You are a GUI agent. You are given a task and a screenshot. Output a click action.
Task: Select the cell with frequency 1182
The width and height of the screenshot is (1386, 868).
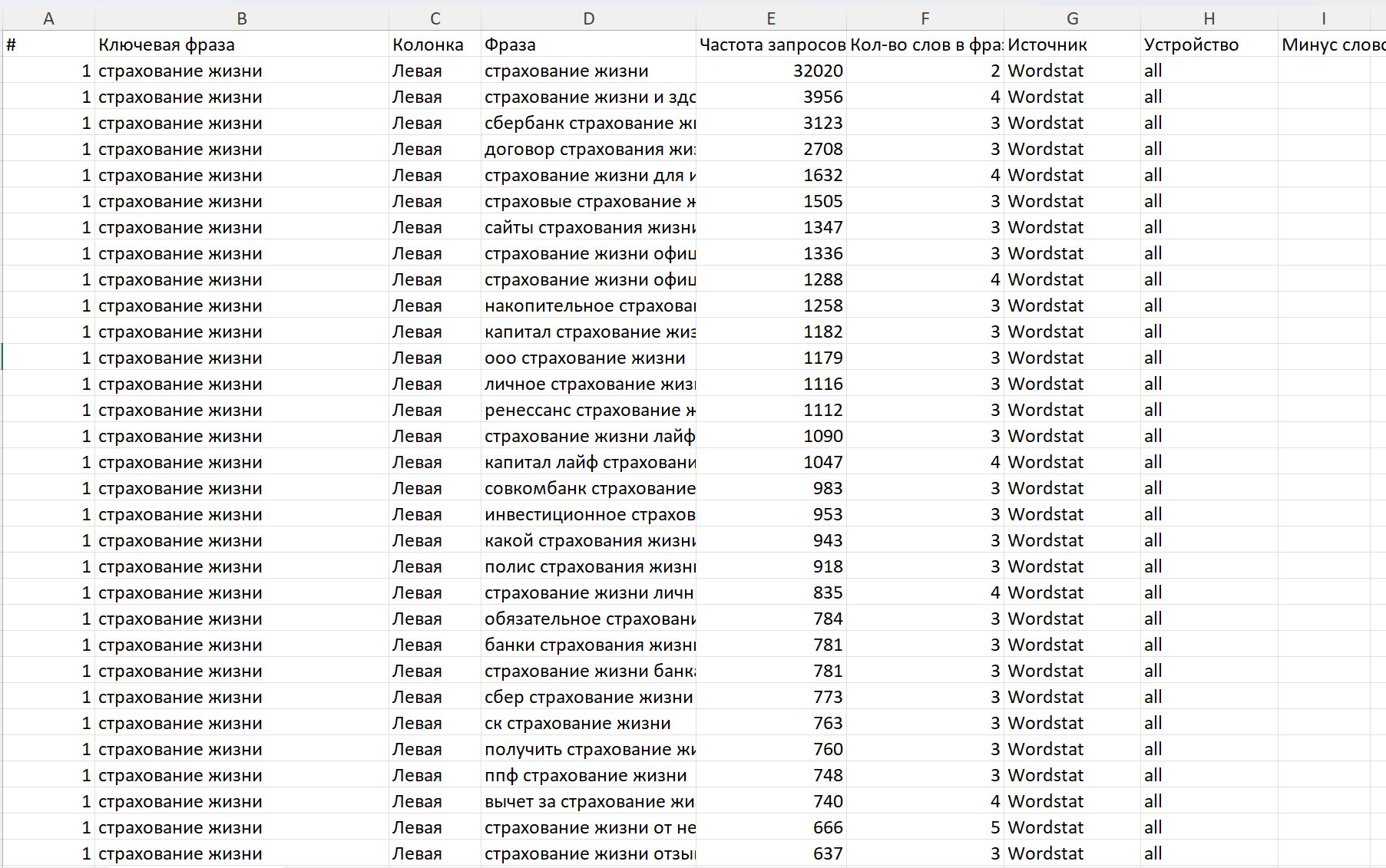(x=771, y=332)
